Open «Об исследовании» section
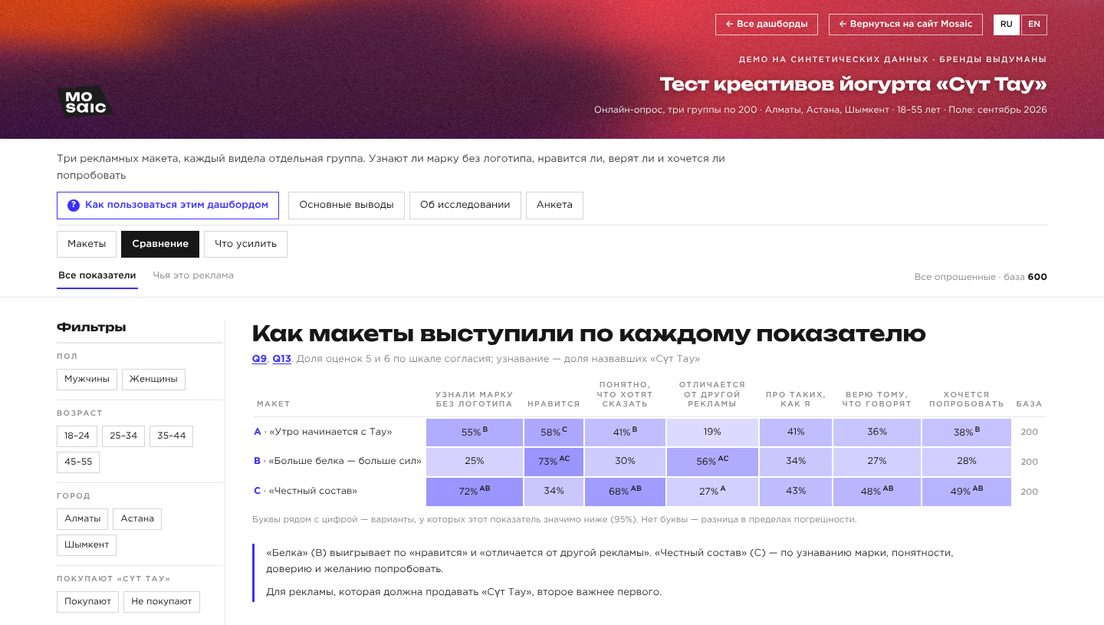 [x=465, y=205]
